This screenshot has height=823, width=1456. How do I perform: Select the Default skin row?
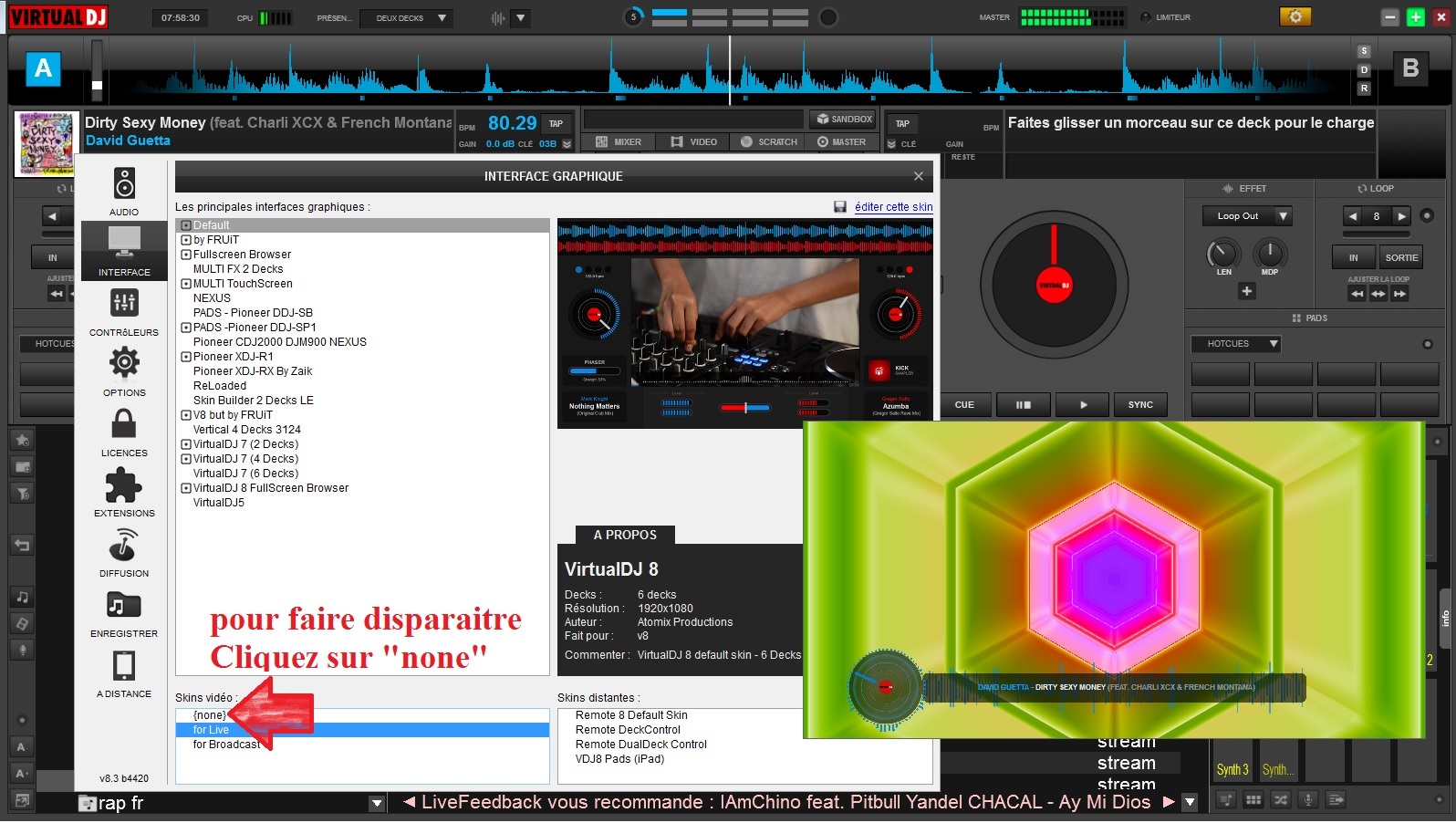pos(362,225)
